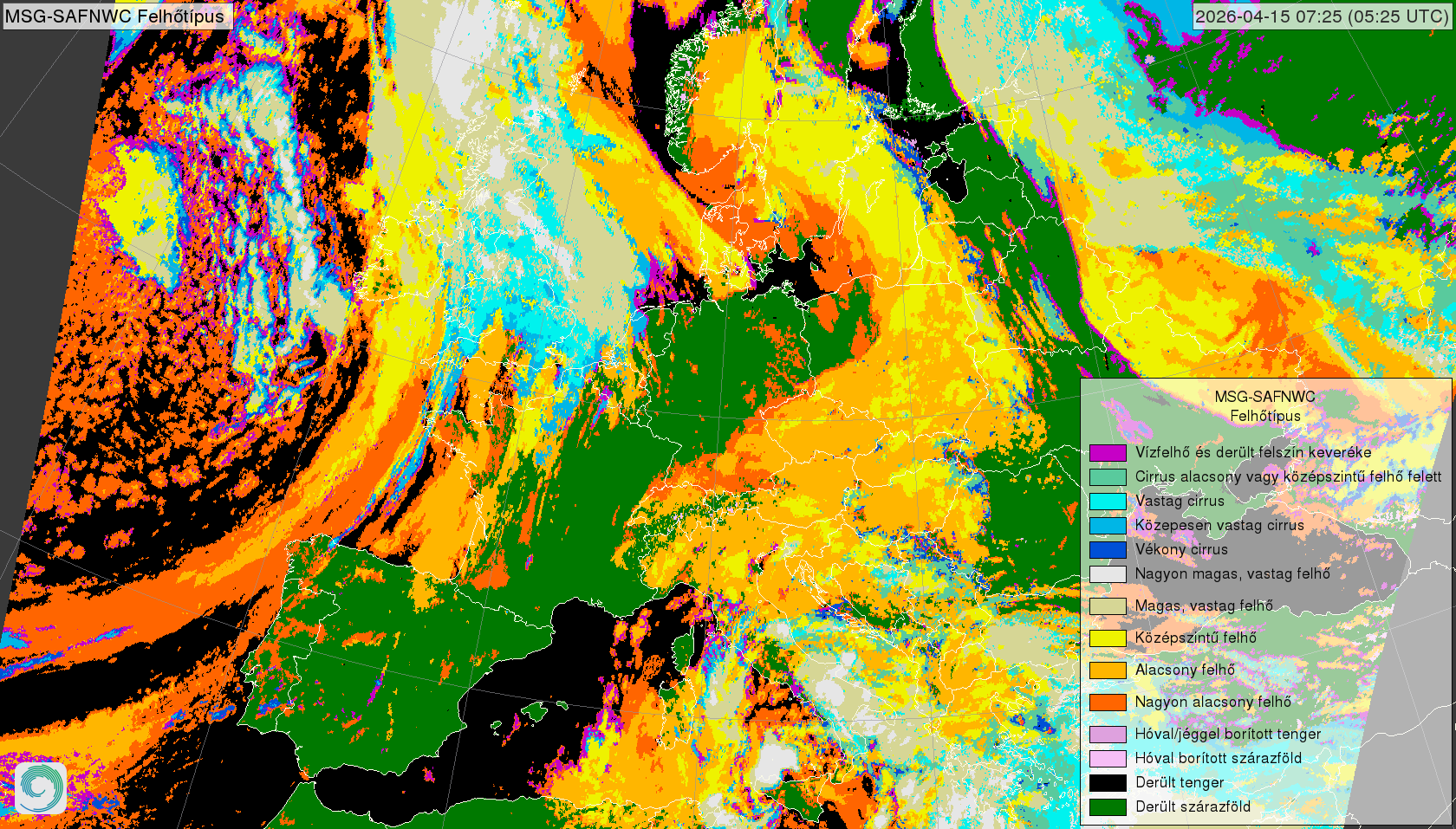Select the violet Hóval/jéggel borított tenger swatch

(x=1107, y=734)
